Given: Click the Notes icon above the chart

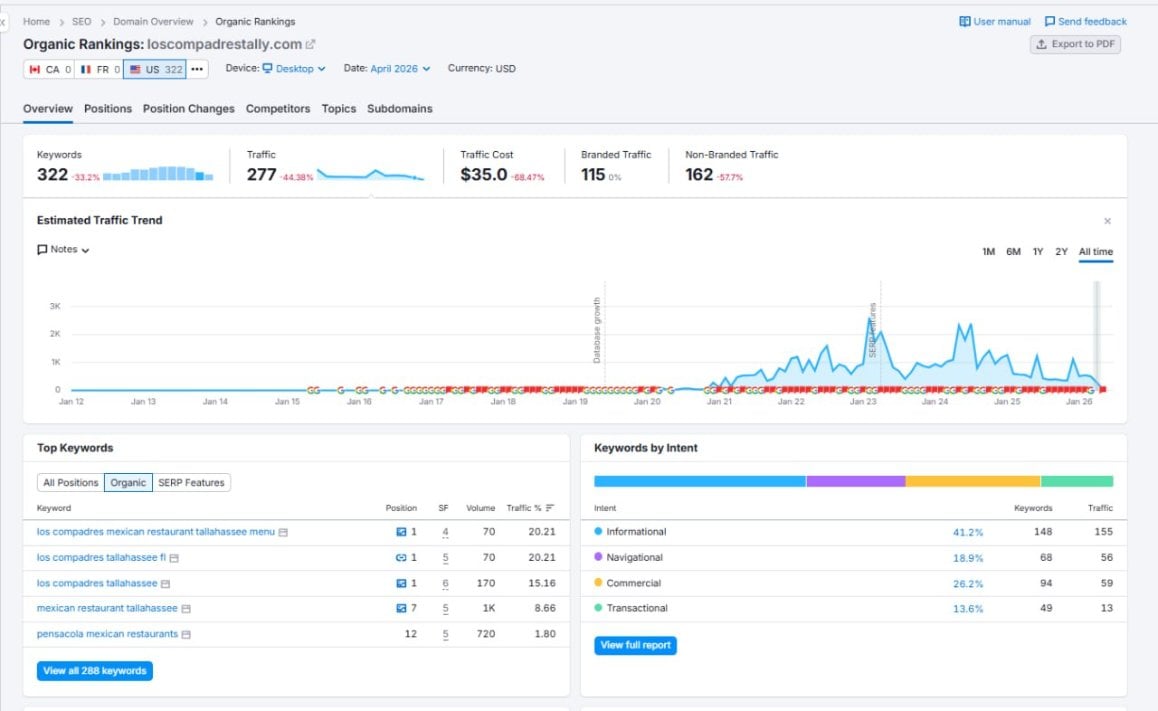Looking at the screenshot, I should 42,250.
